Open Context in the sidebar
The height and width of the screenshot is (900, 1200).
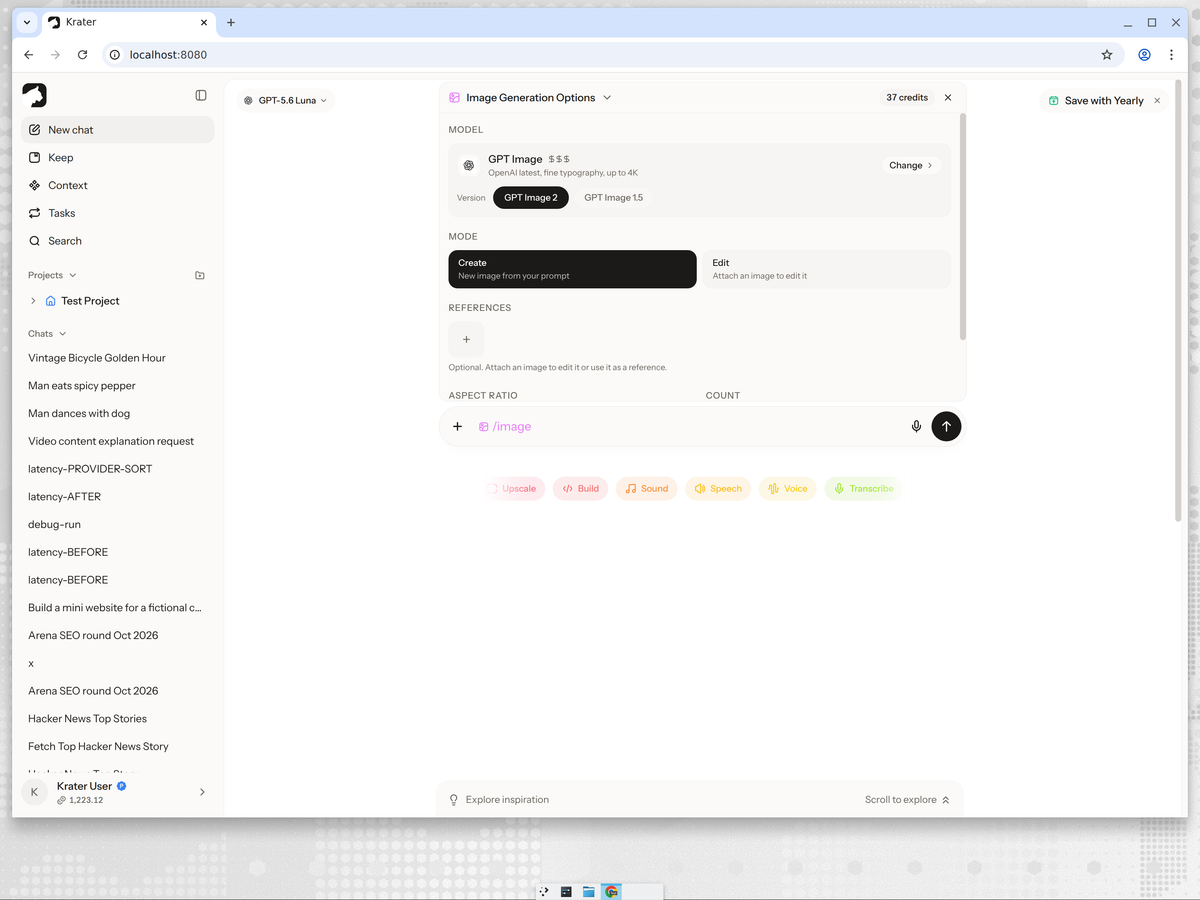click(x=117, y=185)
